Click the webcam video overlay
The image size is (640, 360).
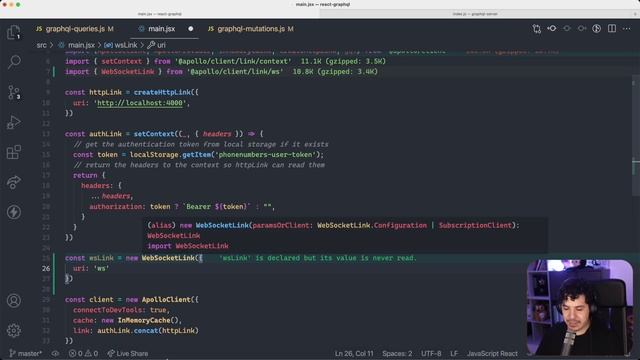[x=580, y=307]
